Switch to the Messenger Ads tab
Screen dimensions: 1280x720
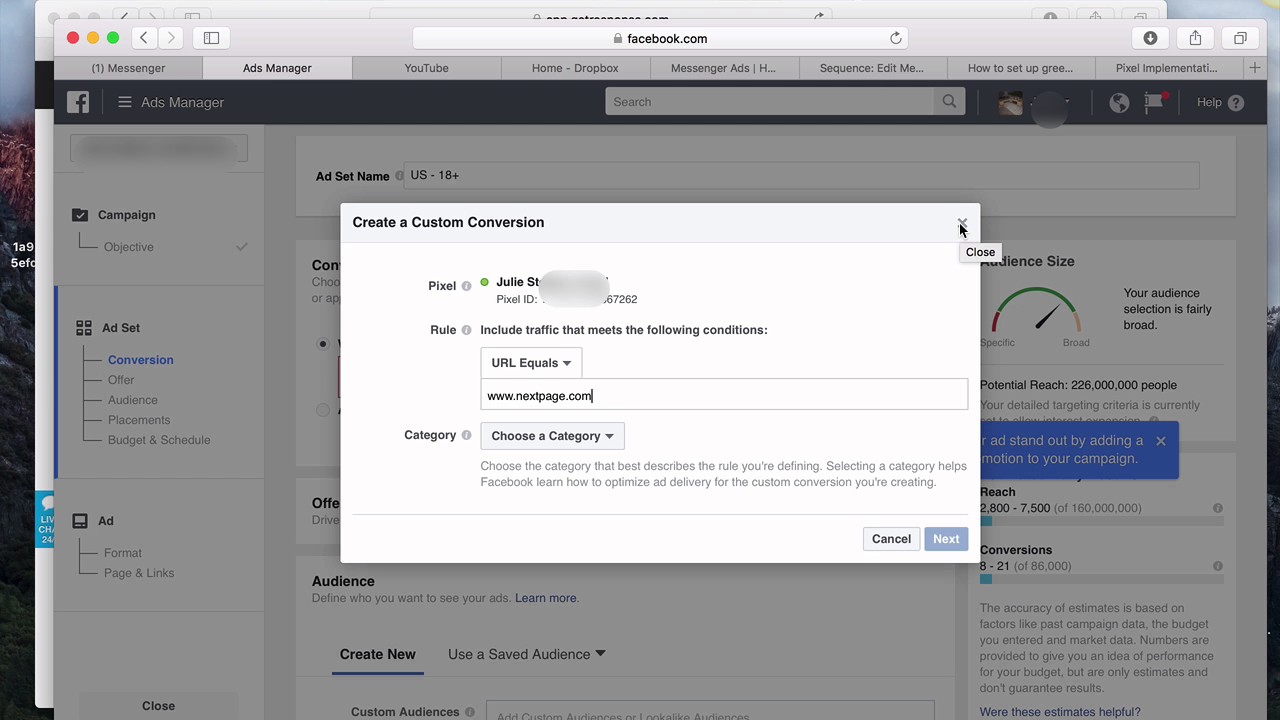[x=724, y=68]
